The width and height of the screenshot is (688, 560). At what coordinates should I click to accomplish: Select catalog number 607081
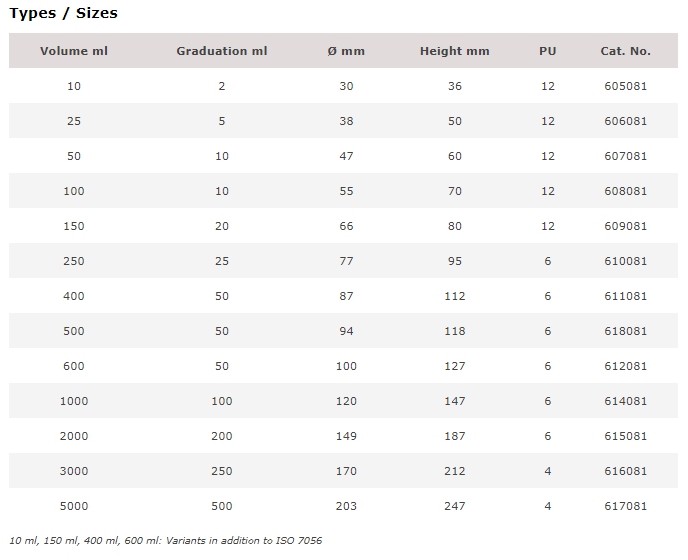pyautogui.click(x=625, y=156)
